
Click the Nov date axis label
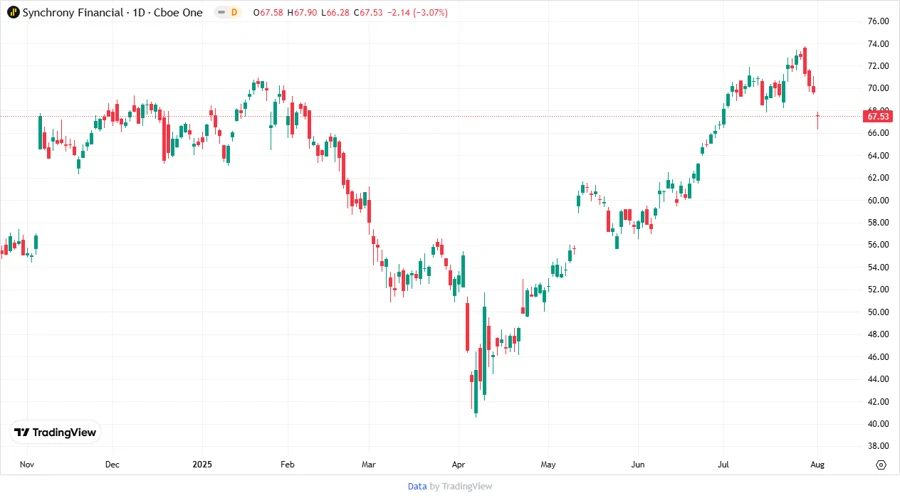tap(27, 464)
